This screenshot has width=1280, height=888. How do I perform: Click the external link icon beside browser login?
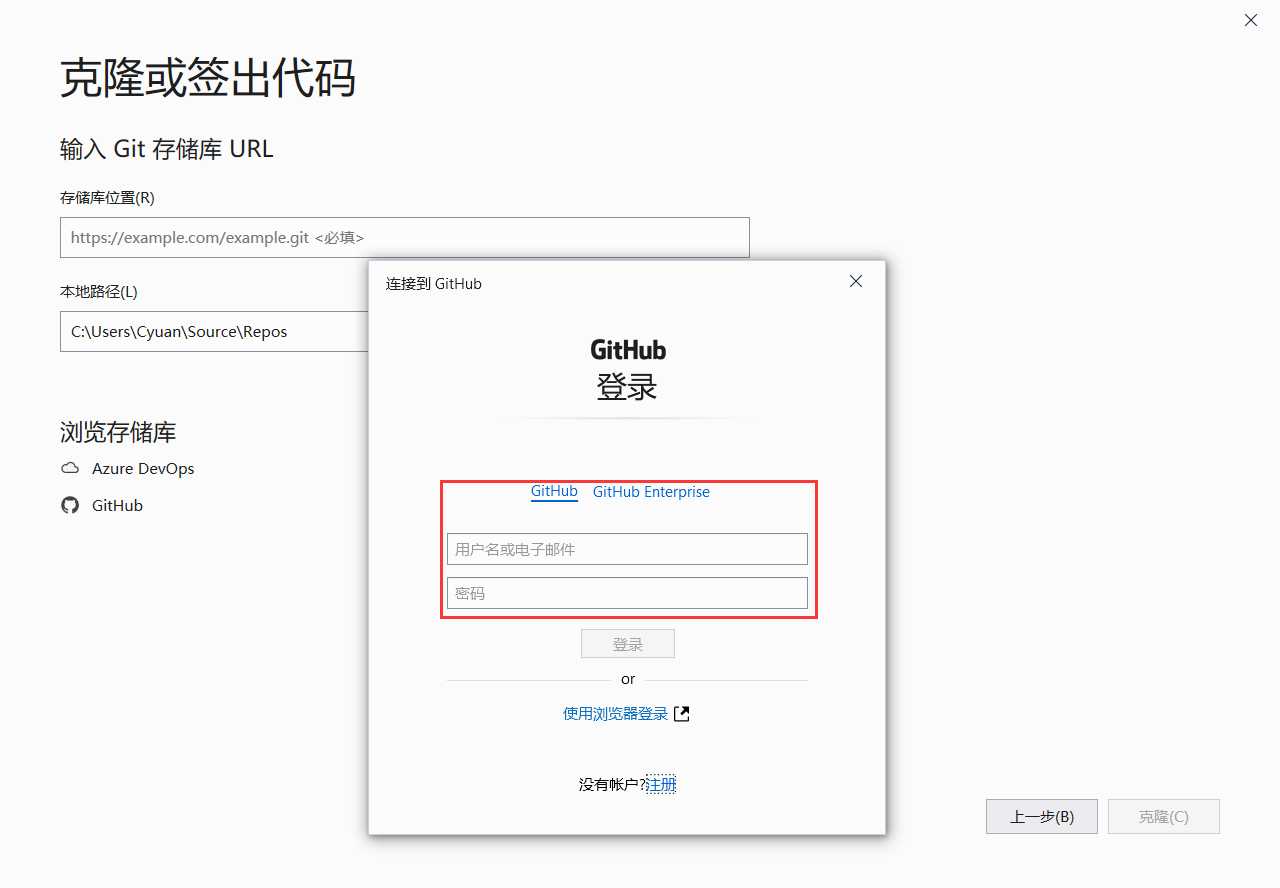click(682, 713)
